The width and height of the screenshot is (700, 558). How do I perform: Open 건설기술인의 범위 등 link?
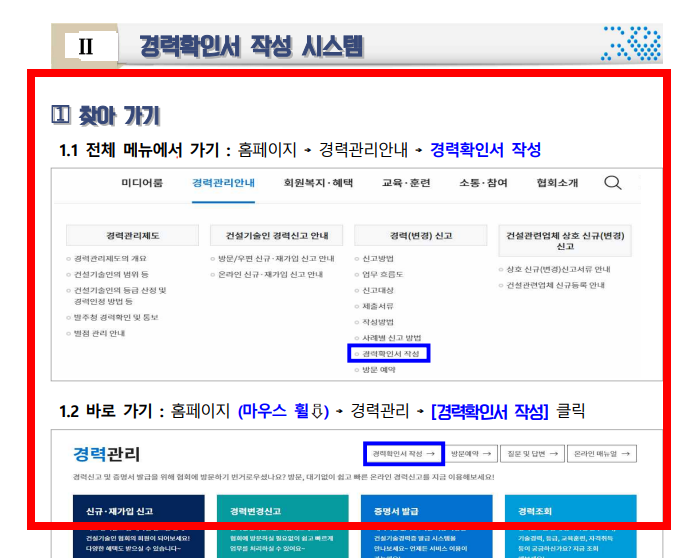pyautogui.click(x=111, y=274)
